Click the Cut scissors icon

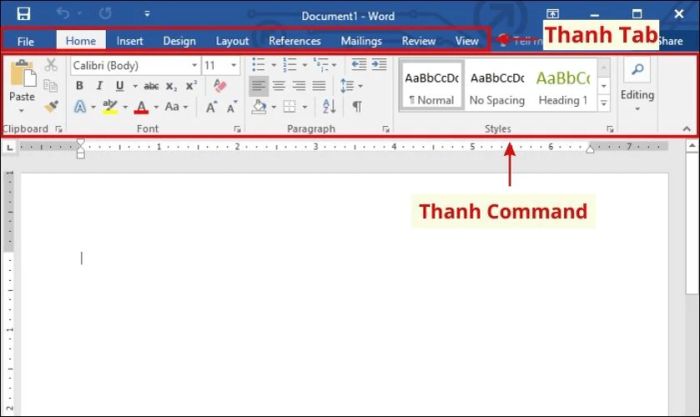(x=51, y=65)
